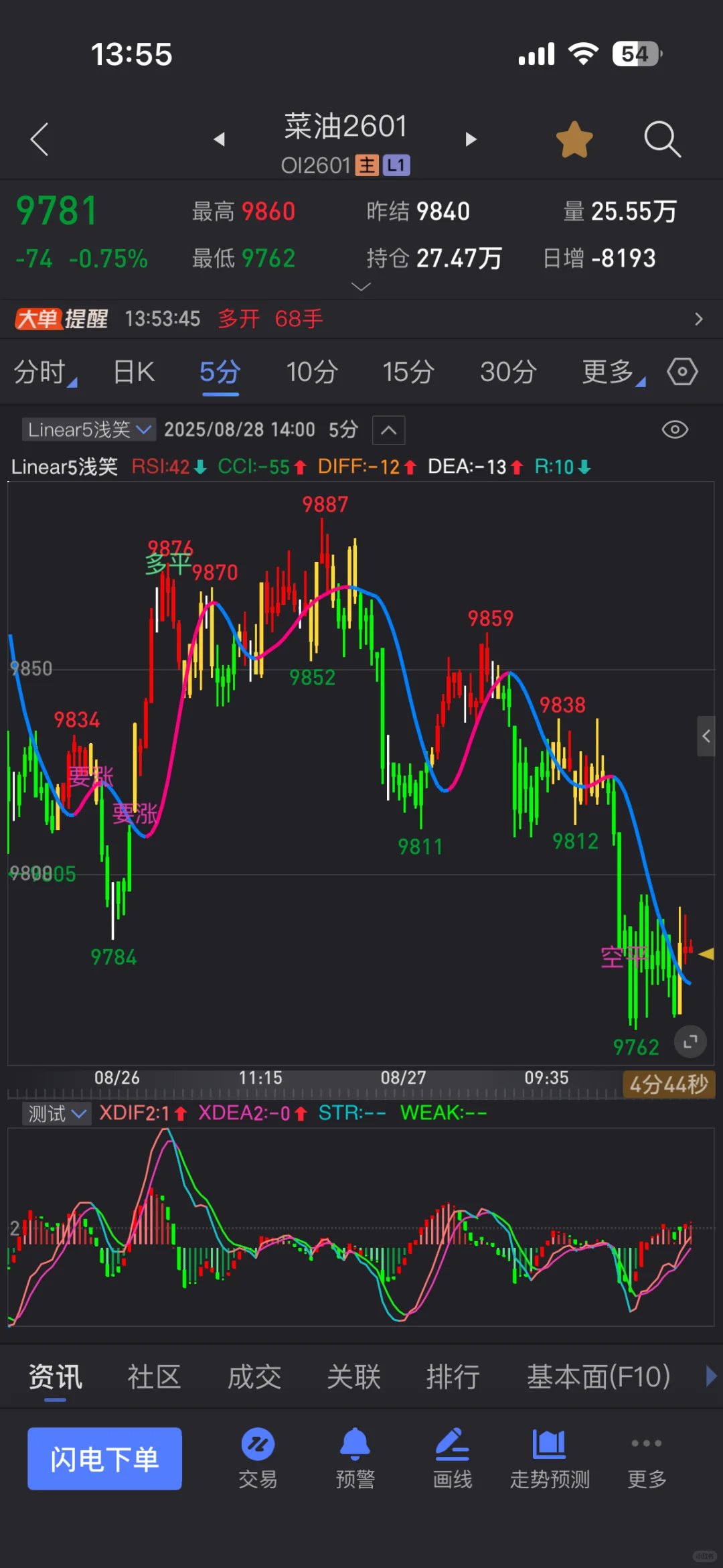Tap the RSI:42 indicator value

click(x=169, y=467)
